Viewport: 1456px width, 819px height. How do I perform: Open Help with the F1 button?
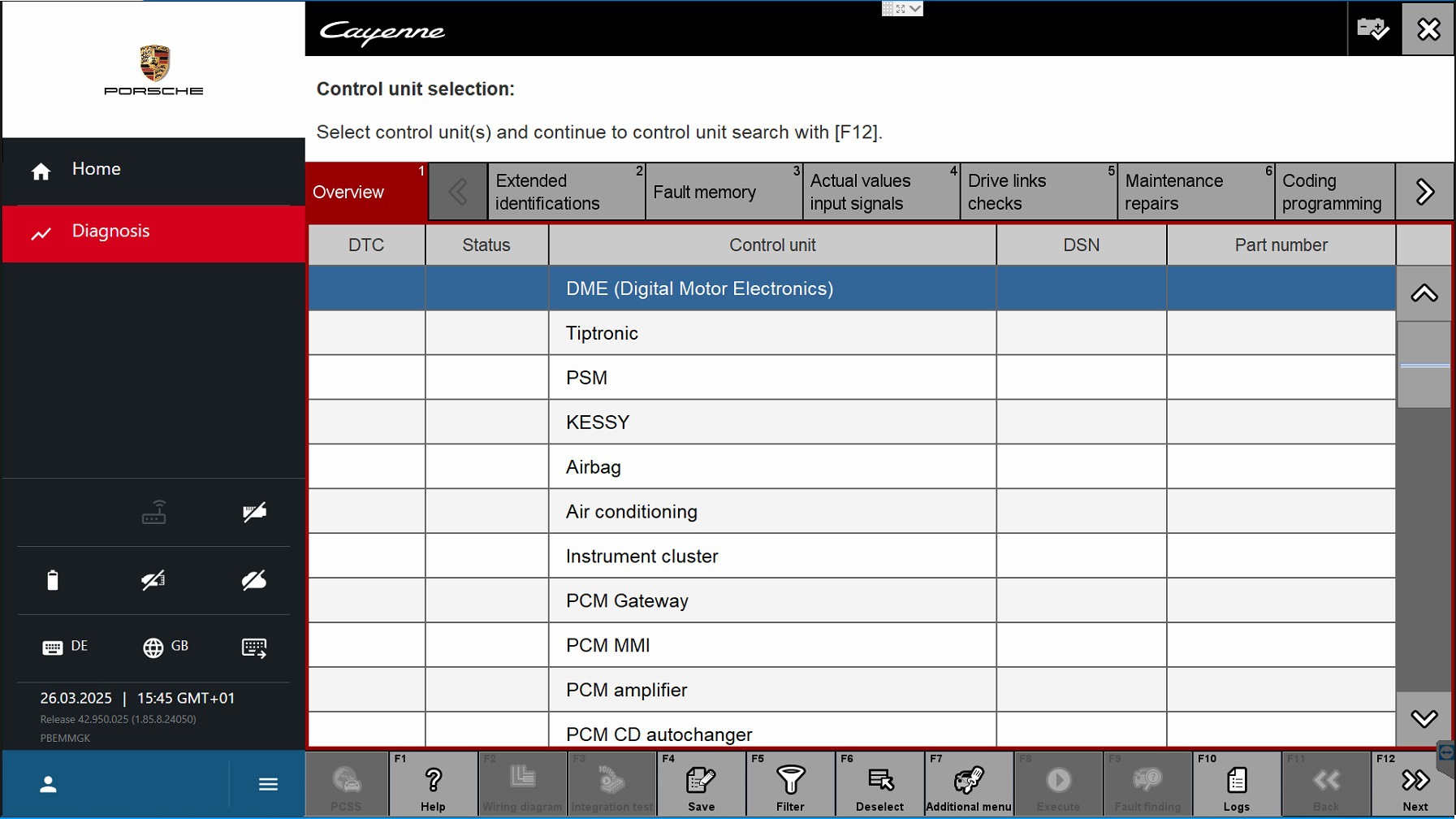pos(433,784)
